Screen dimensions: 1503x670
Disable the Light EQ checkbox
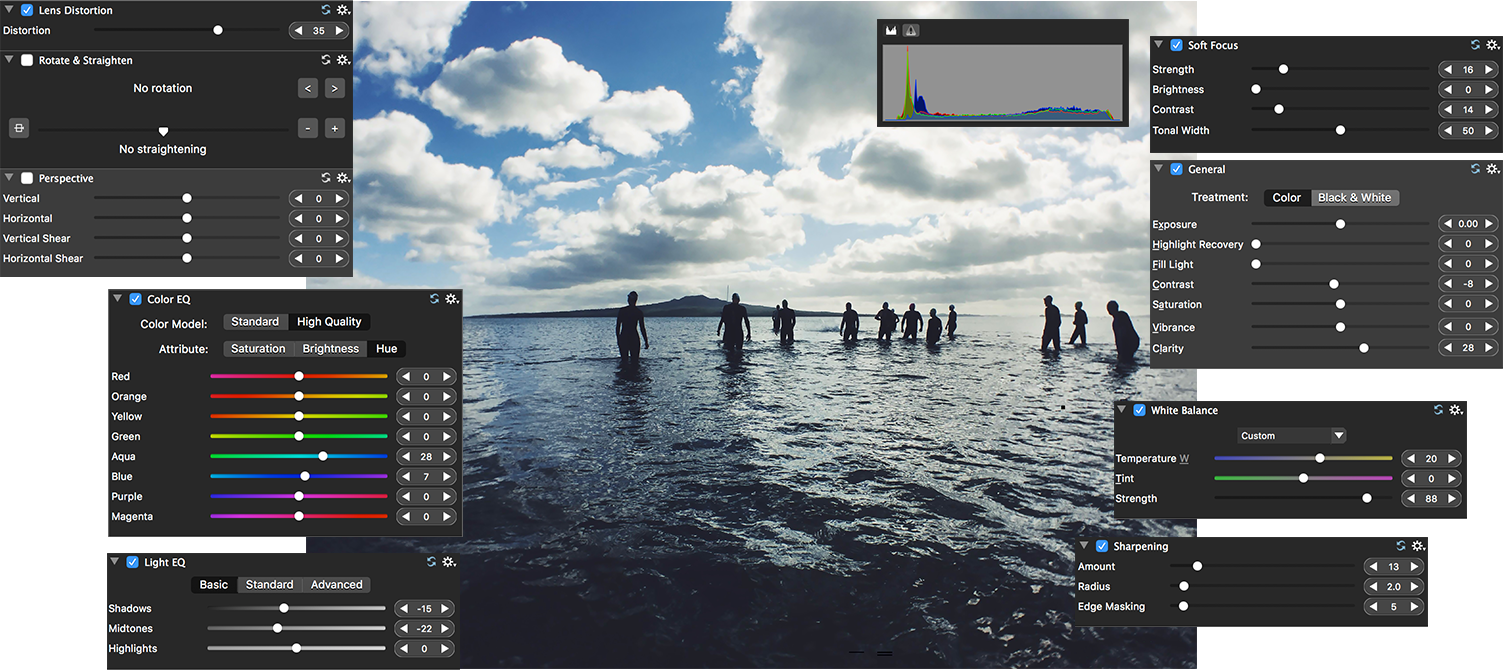point(133,562)
